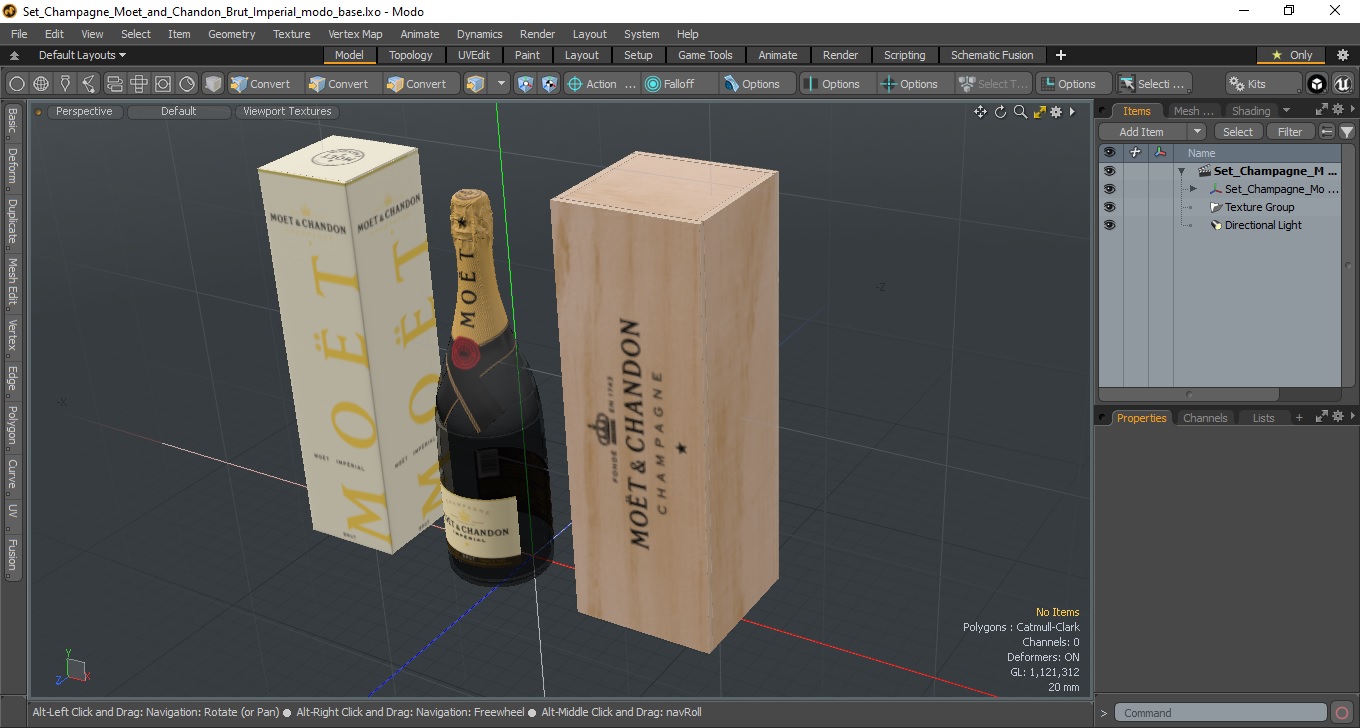This screenshot has height=728, width=1360.
Task: Click the circular dial toolbar icon
Action: point(187,84)
